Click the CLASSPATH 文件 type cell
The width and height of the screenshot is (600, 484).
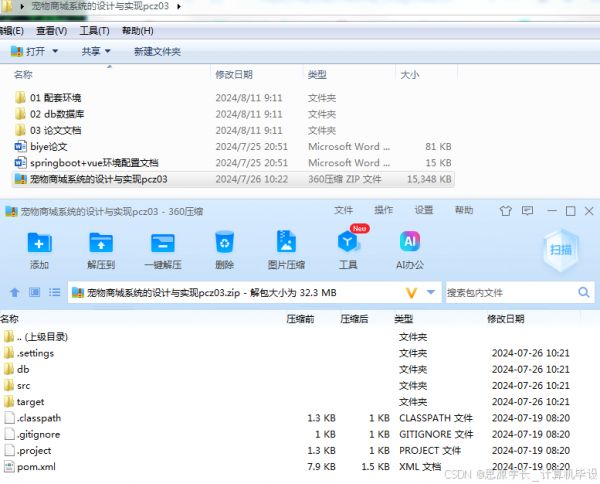(436, 418)
